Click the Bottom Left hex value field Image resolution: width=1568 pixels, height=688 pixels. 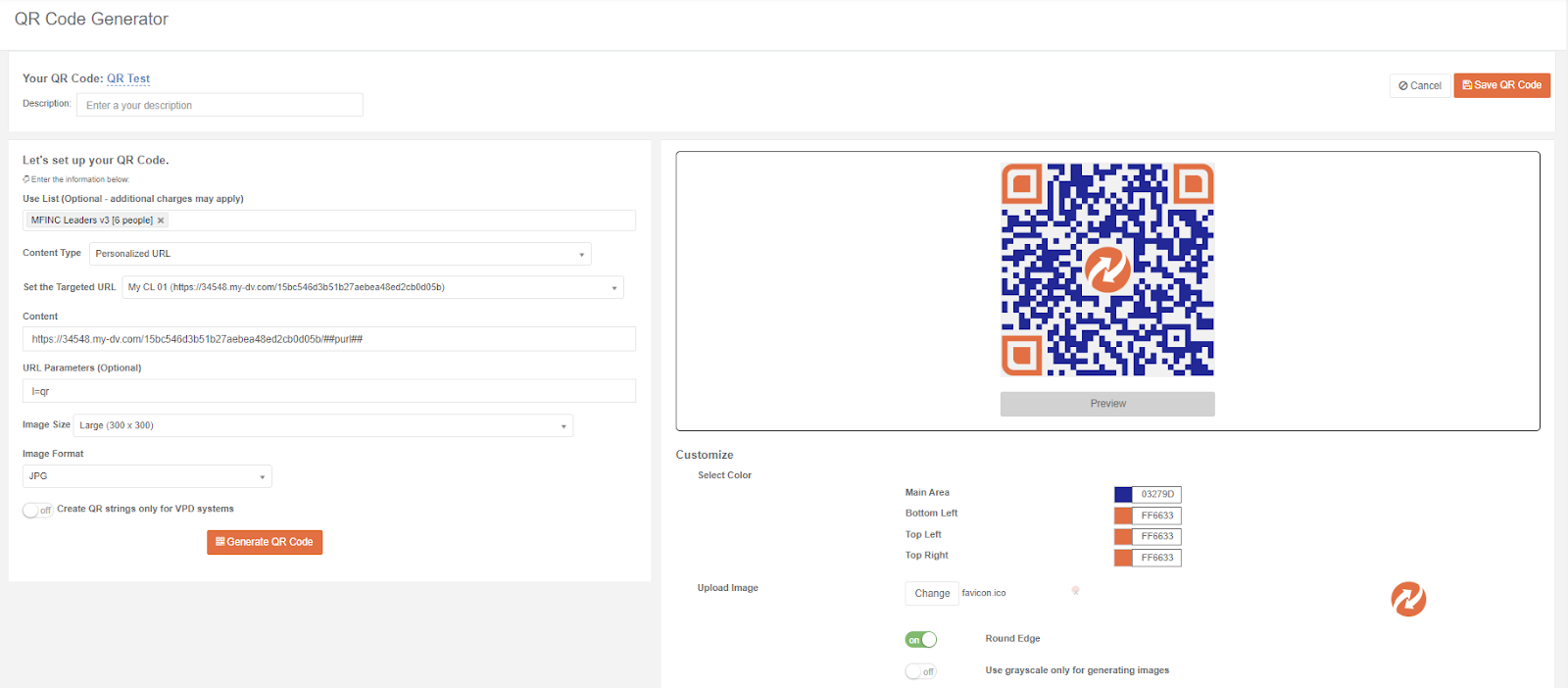1157,516
